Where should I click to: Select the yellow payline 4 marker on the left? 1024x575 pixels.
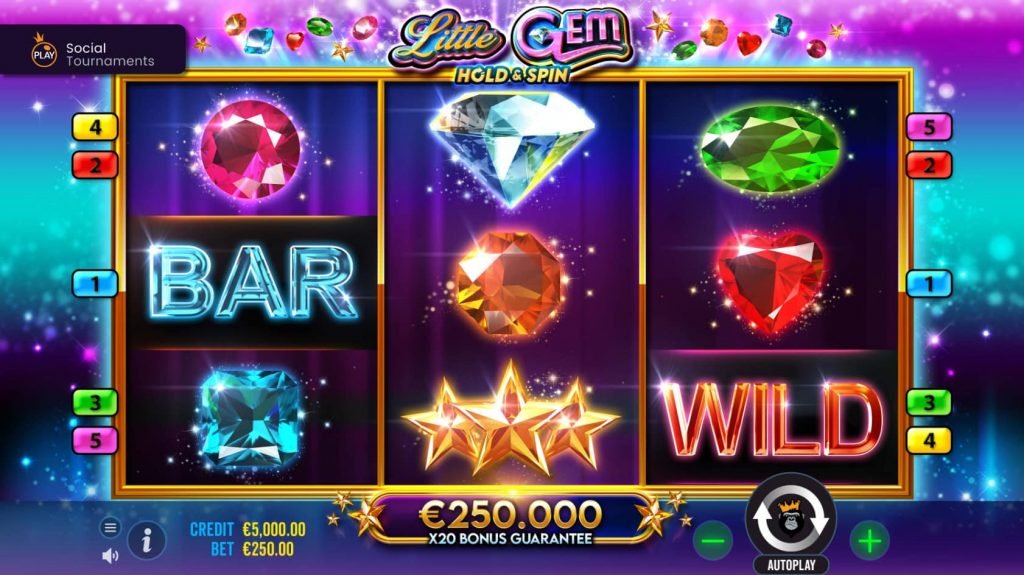tap(95, 127)
